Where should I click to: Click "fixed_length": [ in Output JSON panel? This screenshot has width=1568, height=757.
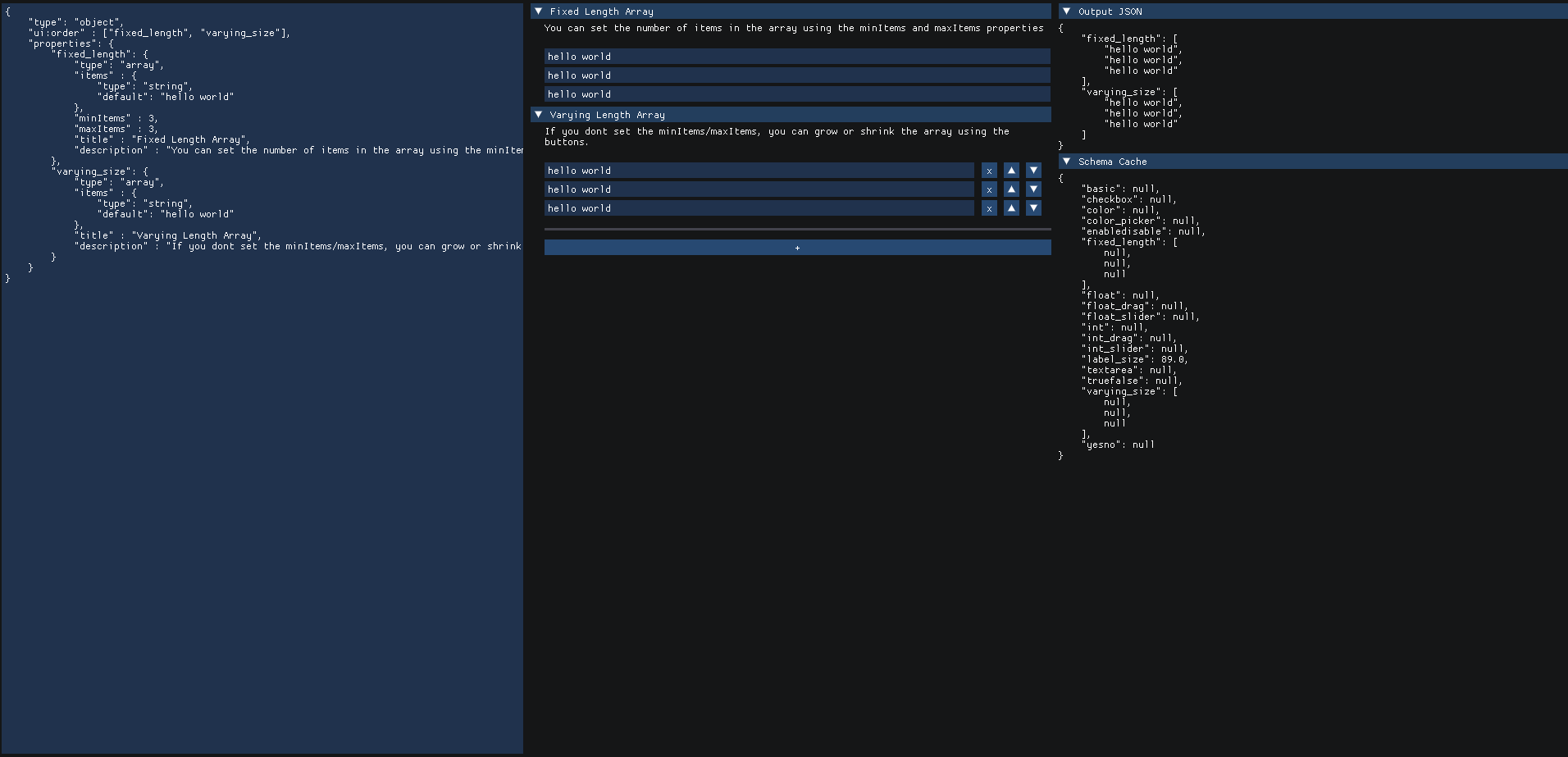point(1129,39)
